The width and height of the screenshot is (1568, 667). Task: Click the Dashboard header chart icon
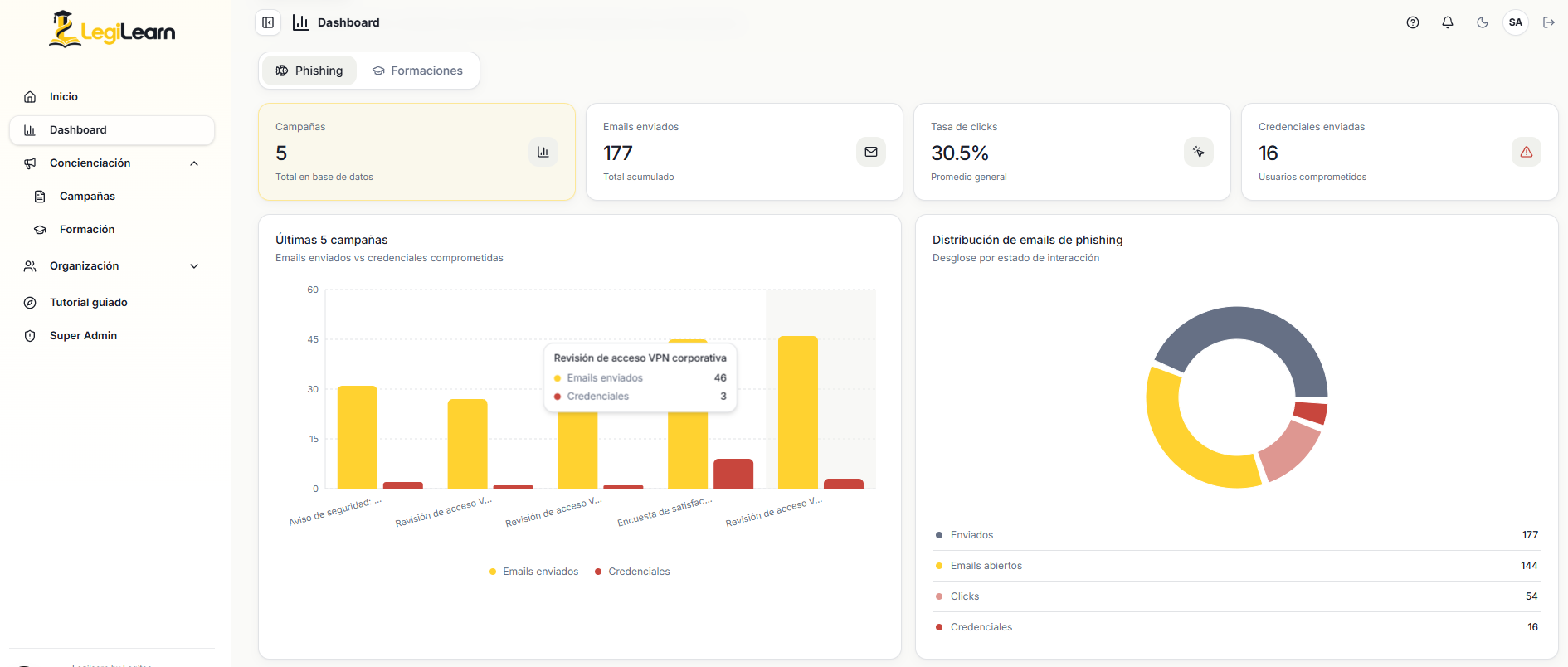pyautogui.click(x=301, y=22)
